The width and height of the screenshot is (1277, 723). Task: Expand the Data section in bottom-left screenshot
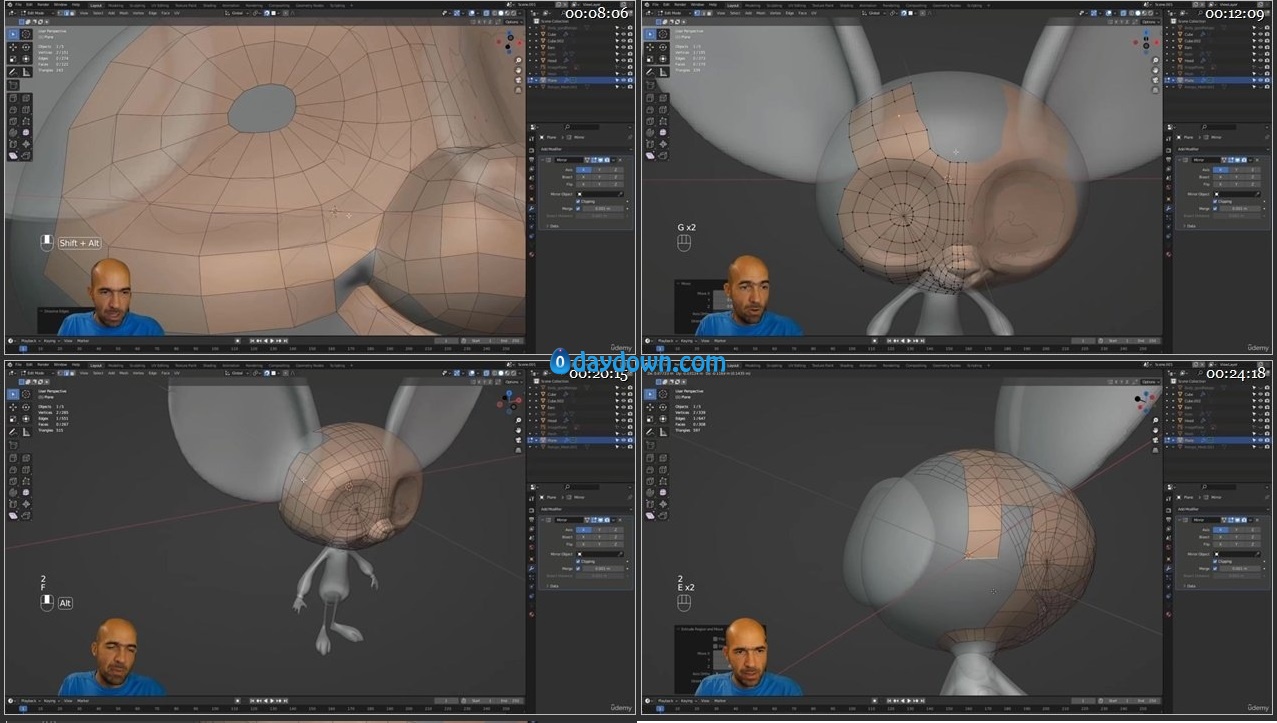click(554, 585)
